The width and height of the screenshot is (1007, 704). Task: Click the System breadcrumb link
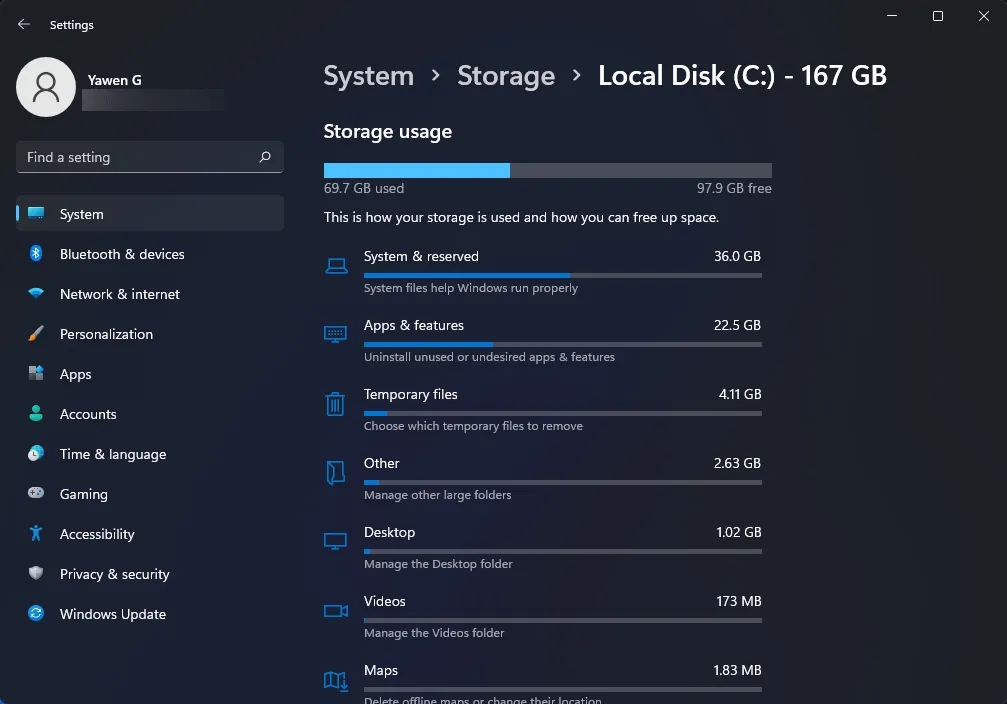pyautogui.click(x=368, y=75)
